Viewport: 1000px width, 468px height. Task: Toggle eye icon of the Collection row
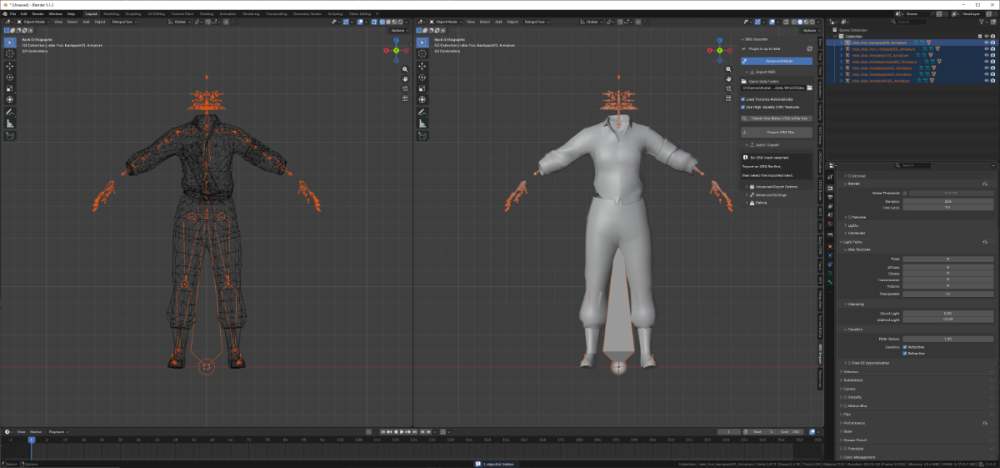point(986,36)
